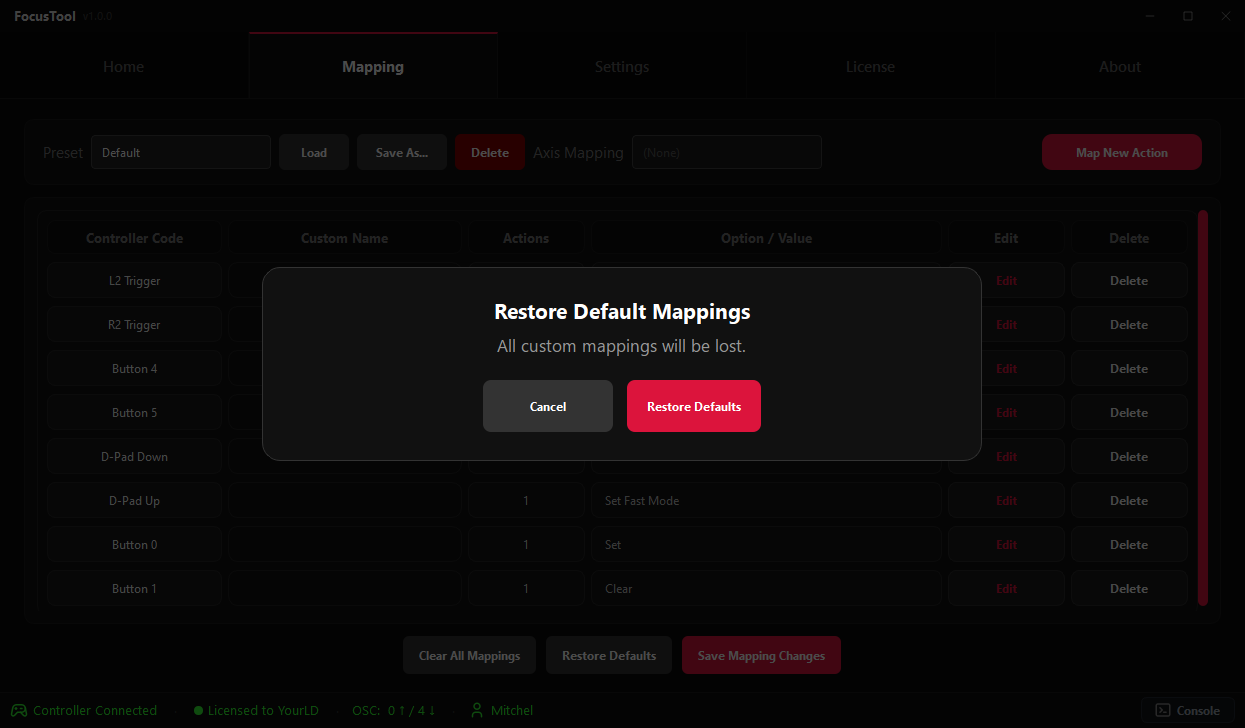Maximize the FocusTool window

click(x=1188, y=16)
